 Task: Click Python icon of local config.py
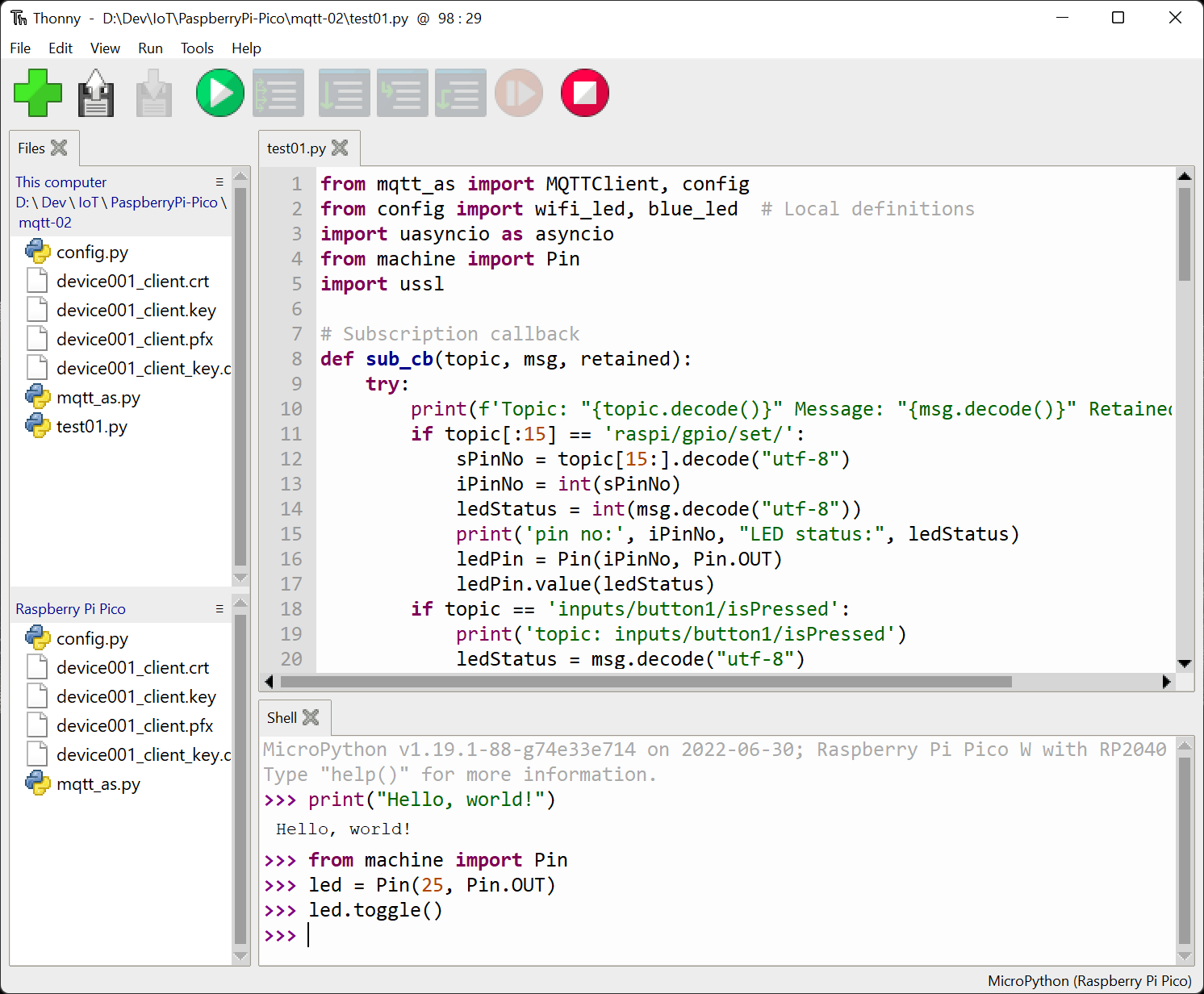coord(38,252)
